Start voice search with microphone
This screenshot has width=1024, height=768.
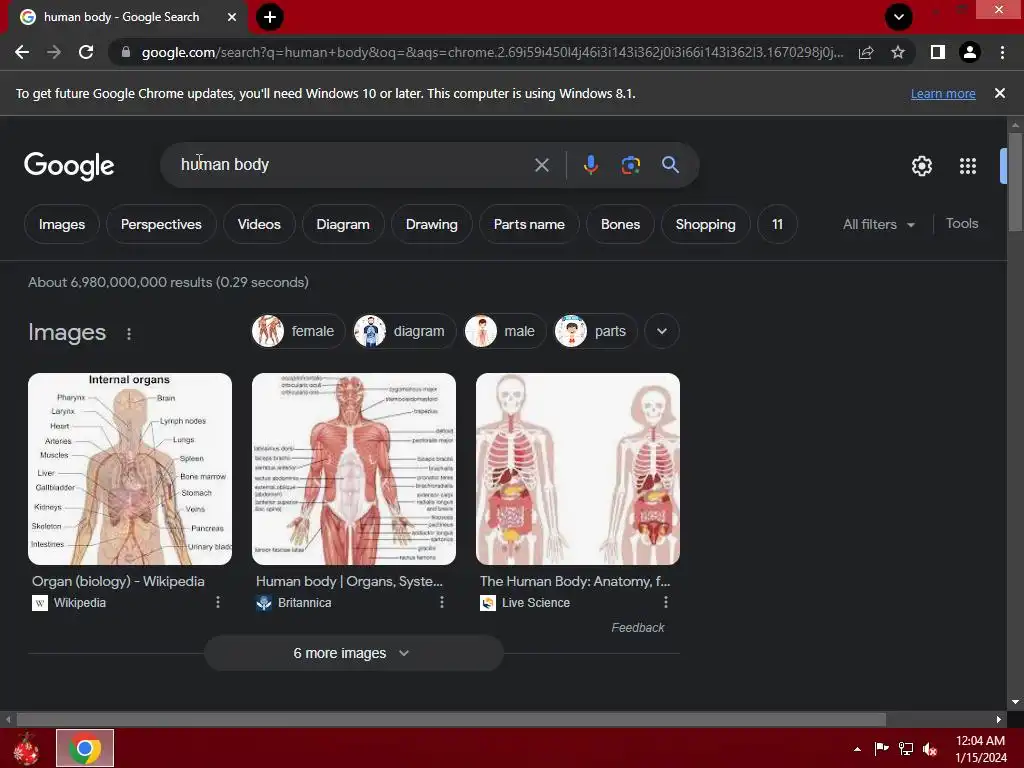coord(591,165)
